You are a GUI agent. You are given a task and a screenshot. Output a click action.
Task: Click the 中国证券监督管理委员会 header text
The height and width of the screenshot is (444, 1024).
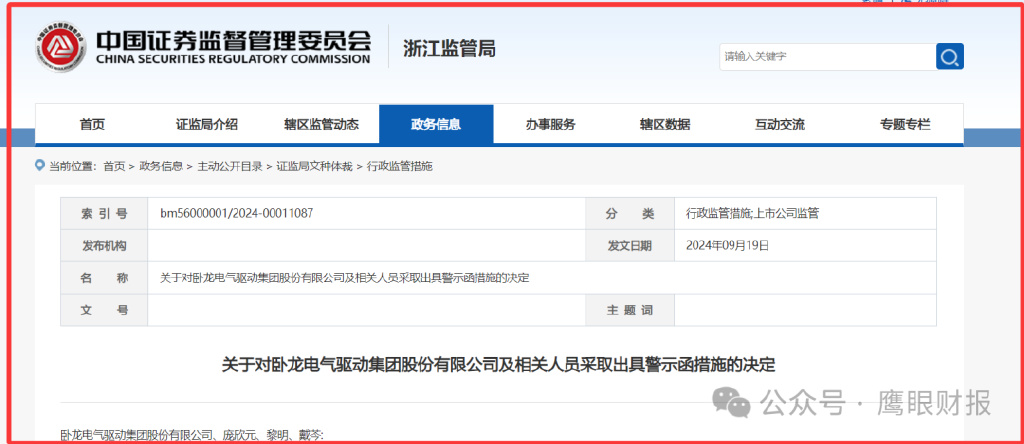pos(234,40)
